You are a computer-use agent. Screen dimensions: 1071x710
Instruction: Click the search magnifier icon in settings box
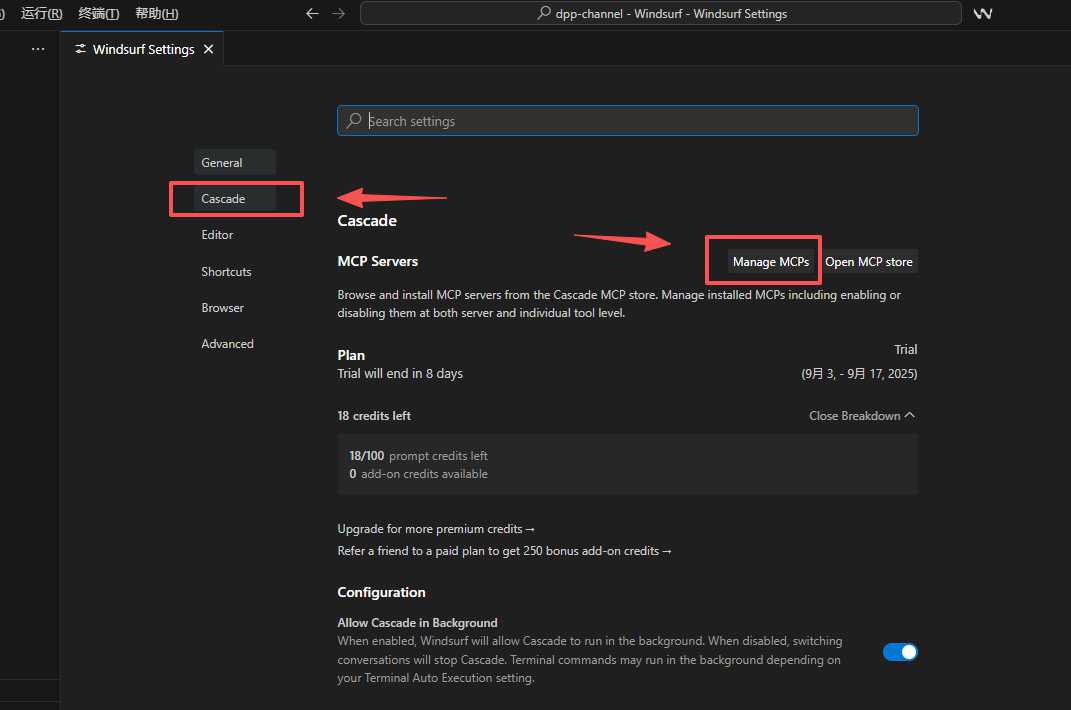pos(353,121)
